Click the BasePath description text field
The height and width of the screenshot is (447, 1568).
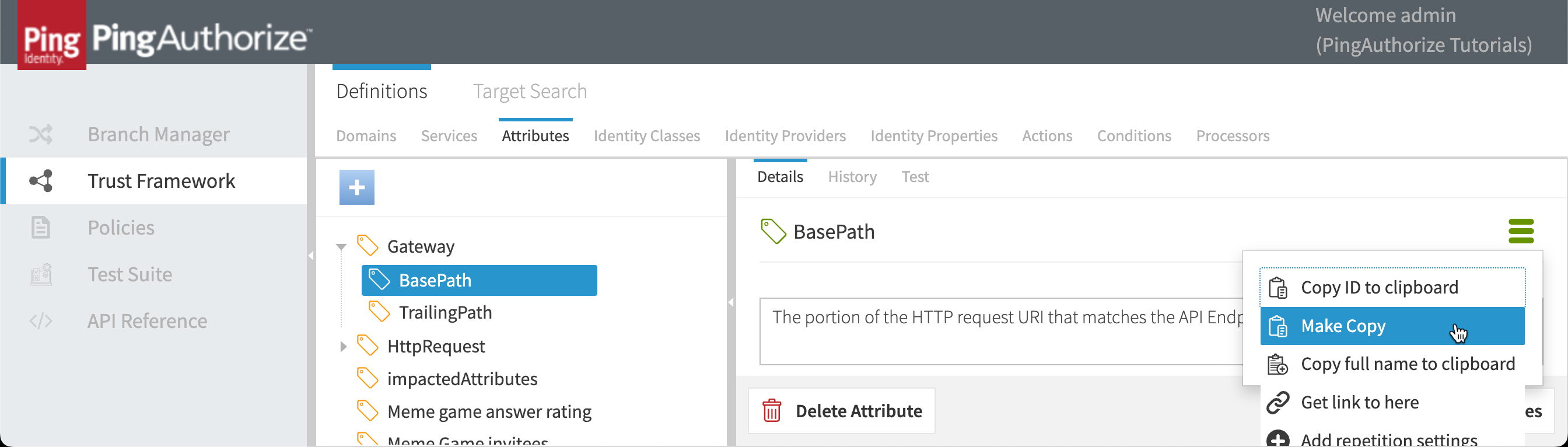(x=998, y=331)
